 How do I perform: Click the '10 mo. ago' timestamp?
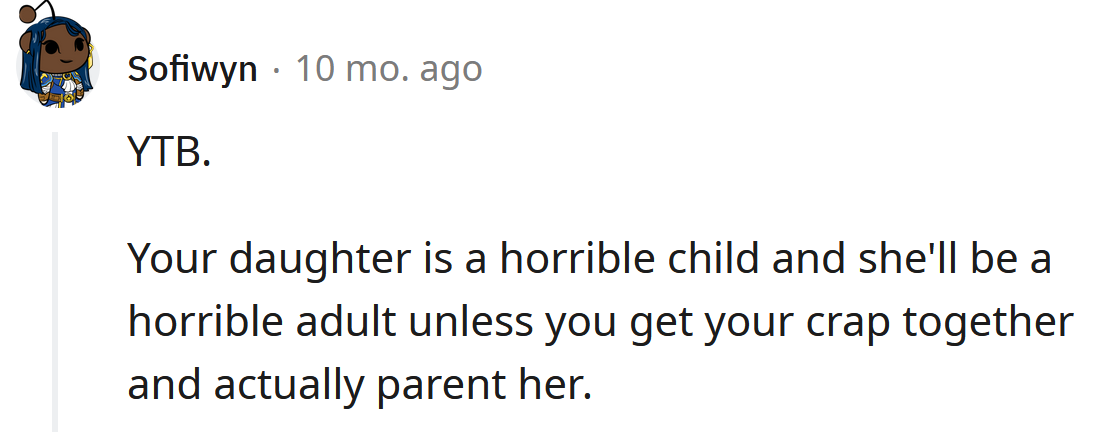coord(388,69)
